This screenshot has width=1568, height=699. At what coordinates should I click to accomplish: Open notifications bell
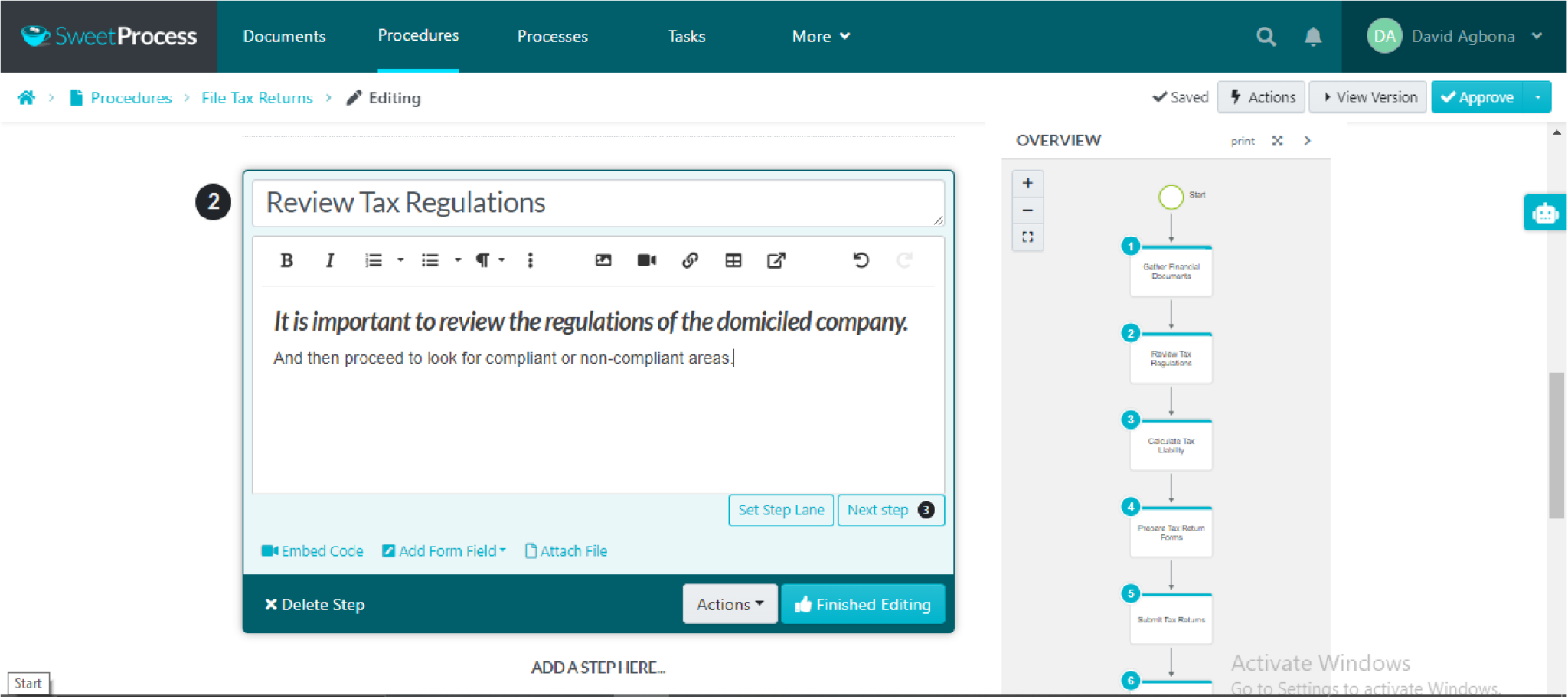(x=1313, y=36)
